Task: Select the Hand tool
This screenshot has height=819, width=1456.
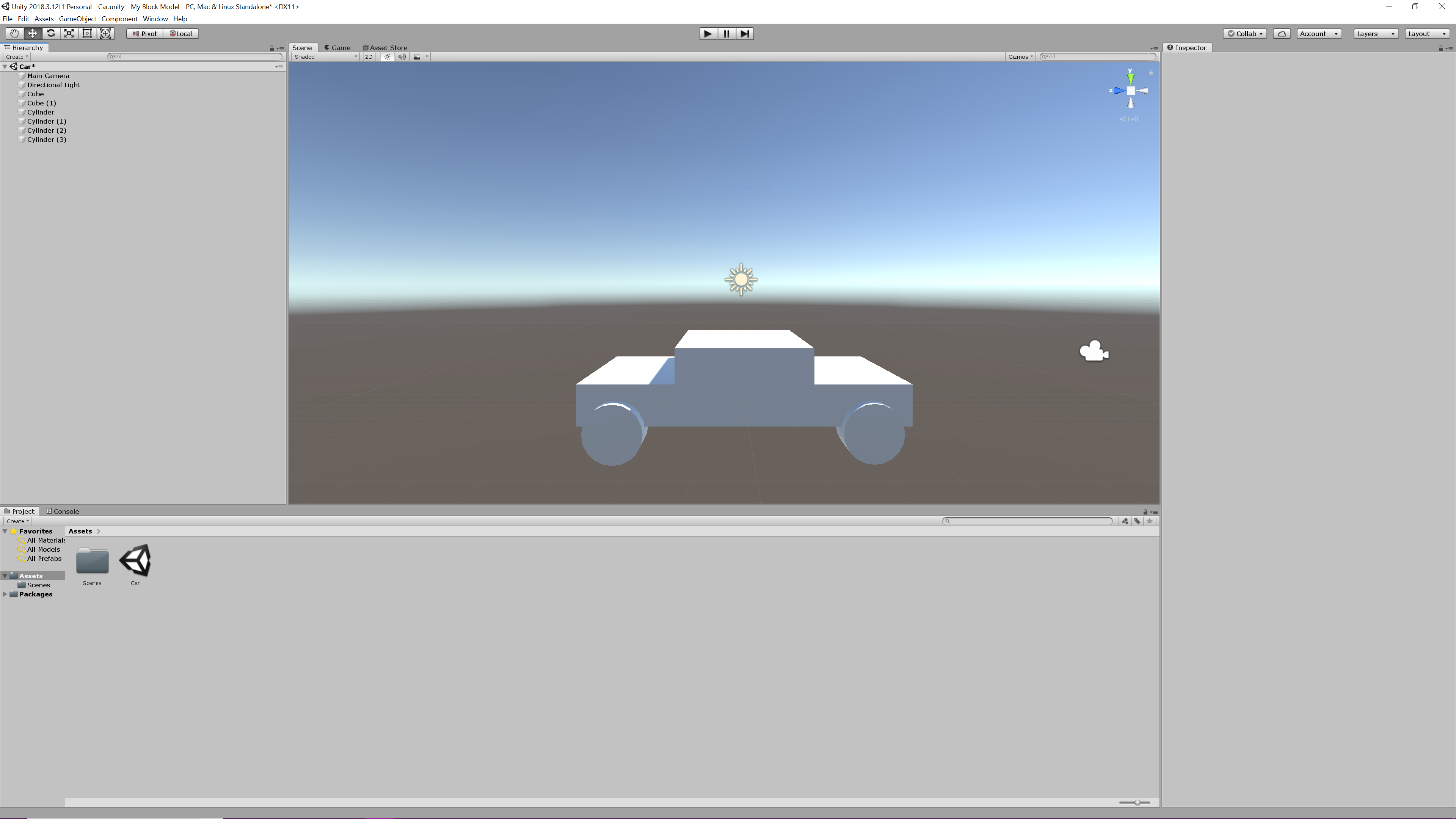Action: point(14,33)
